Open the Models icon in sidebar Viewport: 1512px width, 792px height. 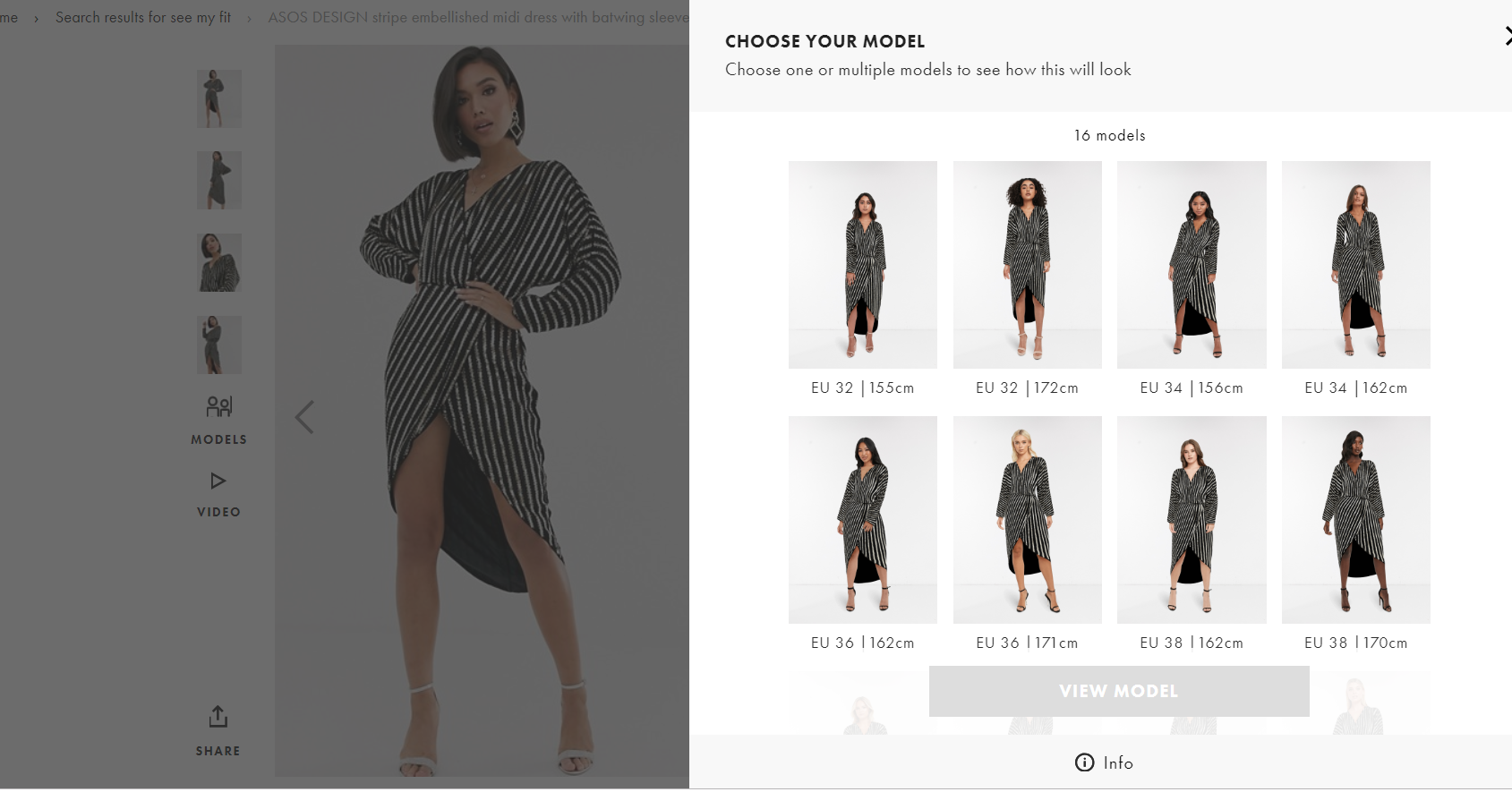[219, 407]
